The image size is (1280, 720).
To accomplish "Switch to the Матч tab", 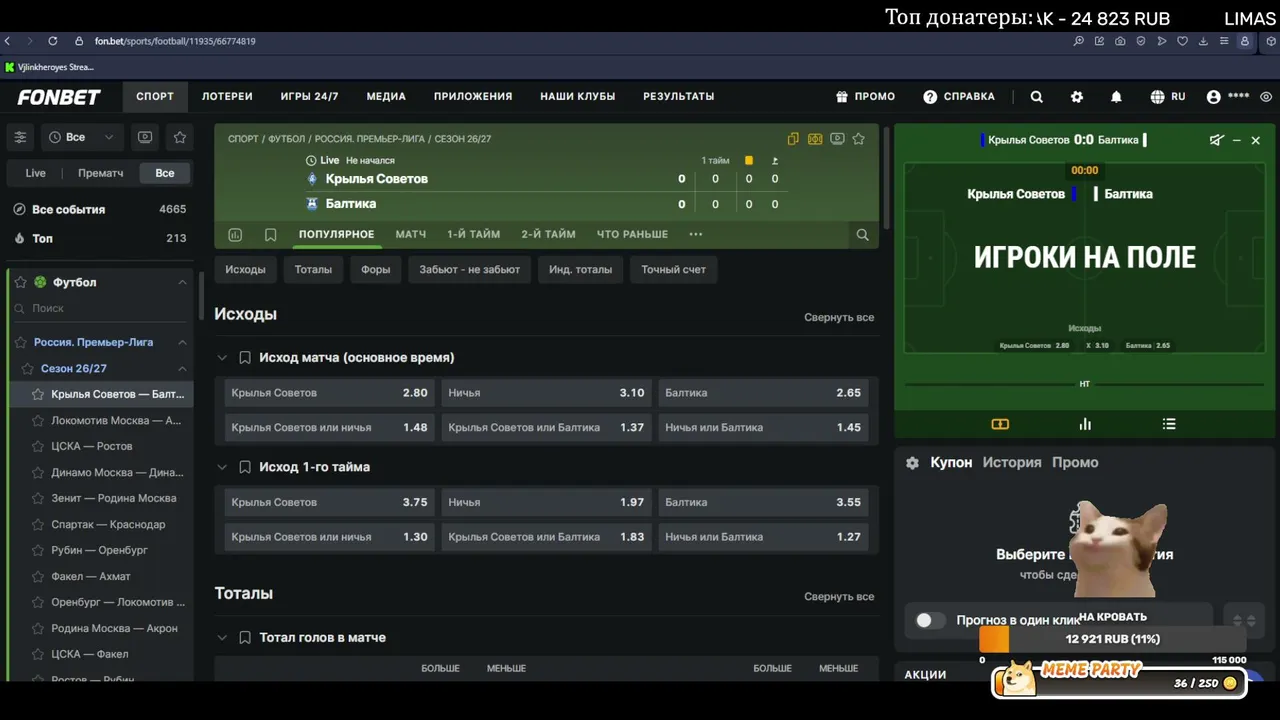I will pos(410,234).
